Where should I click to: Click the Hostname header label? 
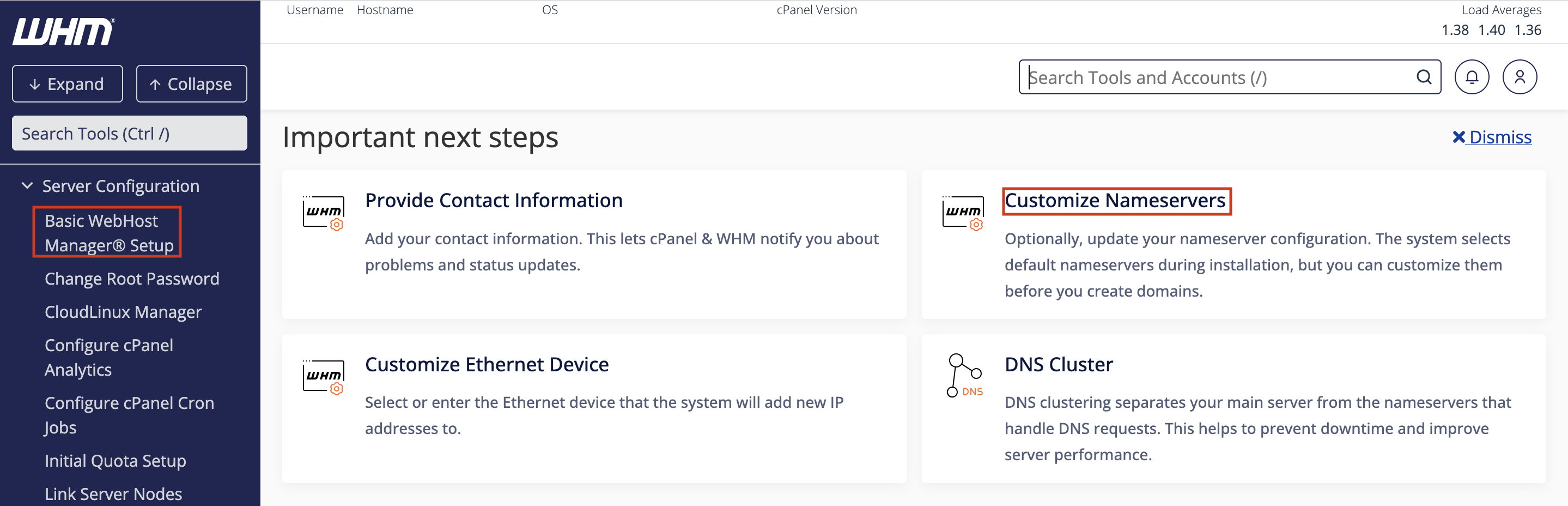385,10
